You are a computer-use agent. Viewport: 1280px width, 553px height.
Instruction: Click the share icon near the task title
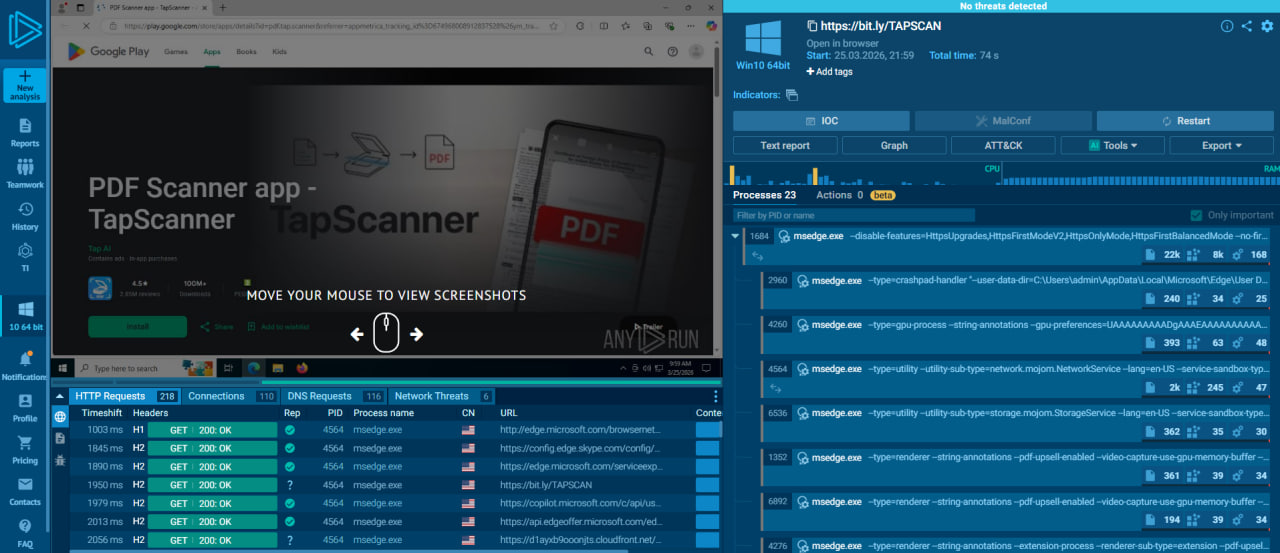point(1246,26)
